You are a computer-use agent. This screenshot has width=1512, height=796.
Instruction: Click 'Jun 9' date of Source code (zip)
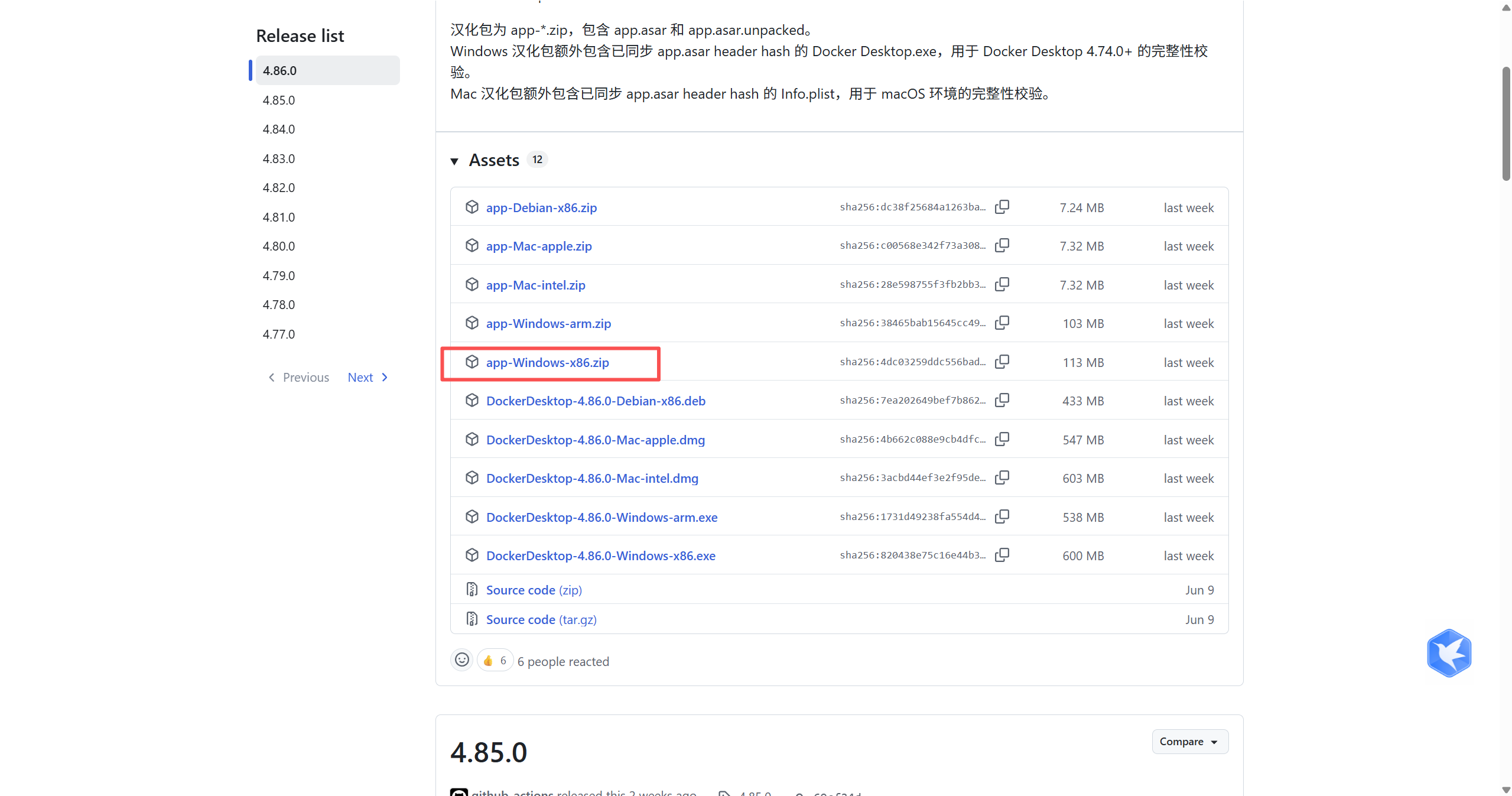pyautogui.click(x=1199, y=590)
